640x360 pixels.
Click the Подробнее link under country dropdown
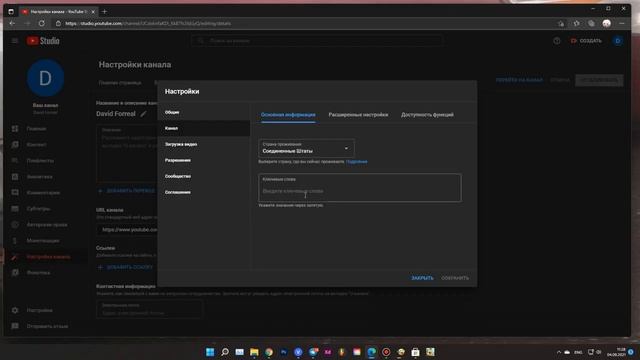pyautogui.click(x=356, y=162)
